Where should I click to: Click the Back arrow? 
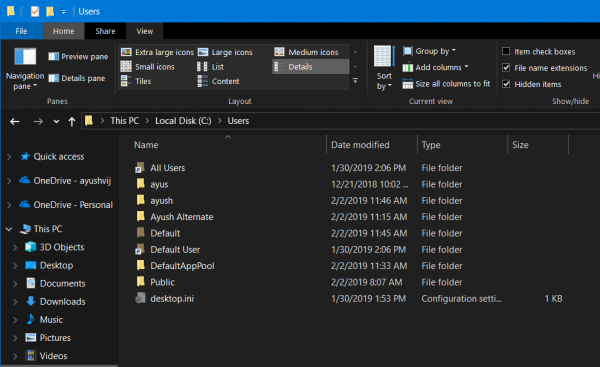15,122
